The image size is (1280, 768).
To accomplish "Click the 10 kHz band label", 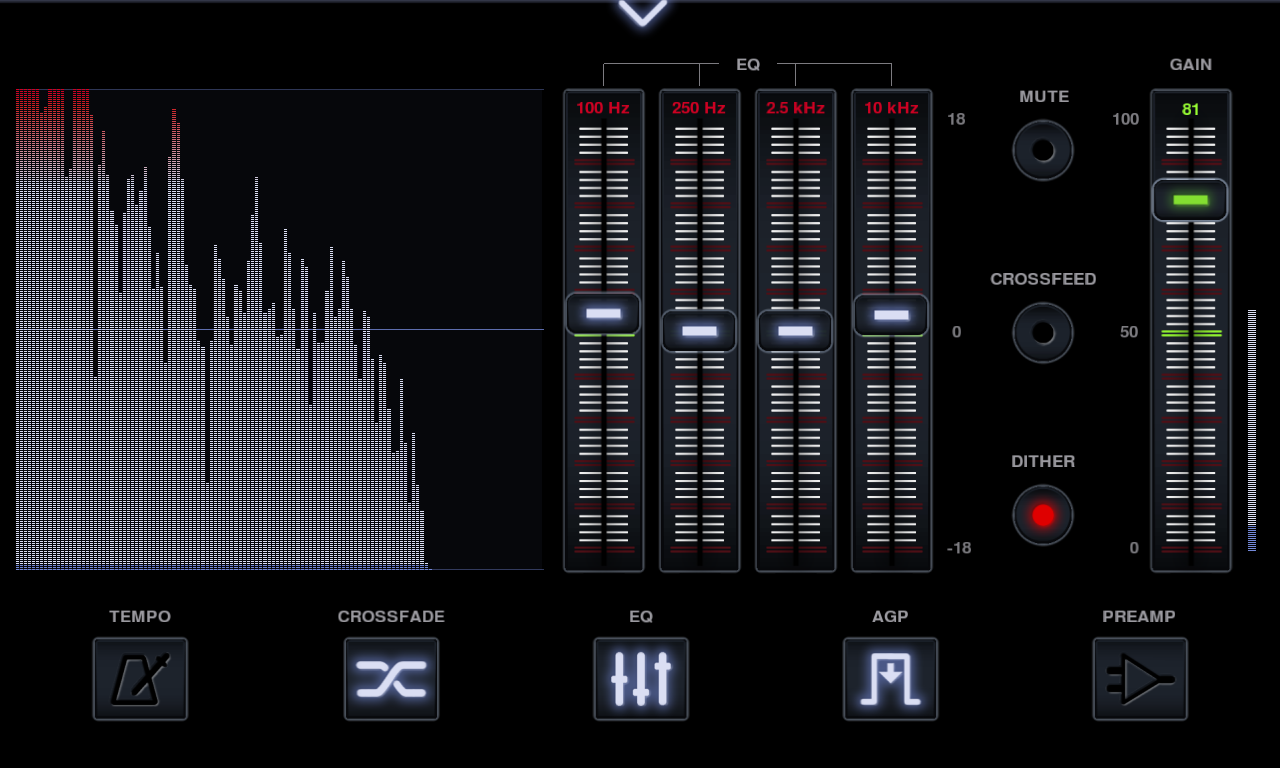I will click(x=890, y=108).
